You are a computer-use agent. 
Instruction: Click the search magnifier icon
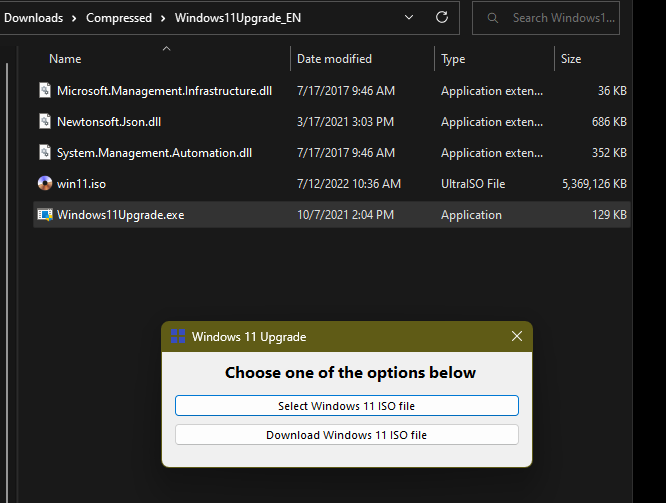click(x=493, y=18)
